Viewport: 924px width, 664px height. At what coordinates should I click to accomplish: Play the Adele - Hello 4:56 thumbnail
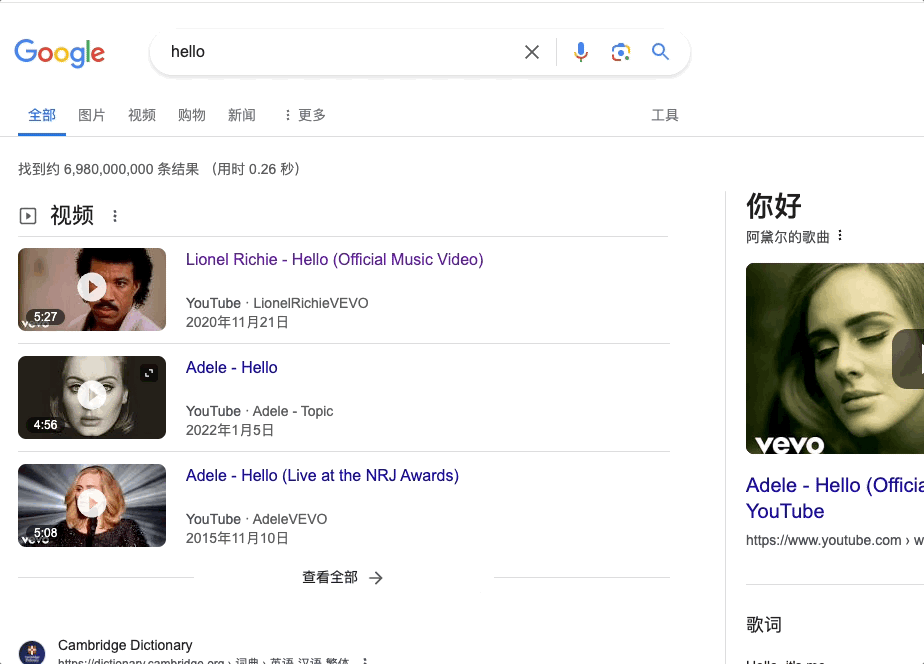tap(92, 397)
